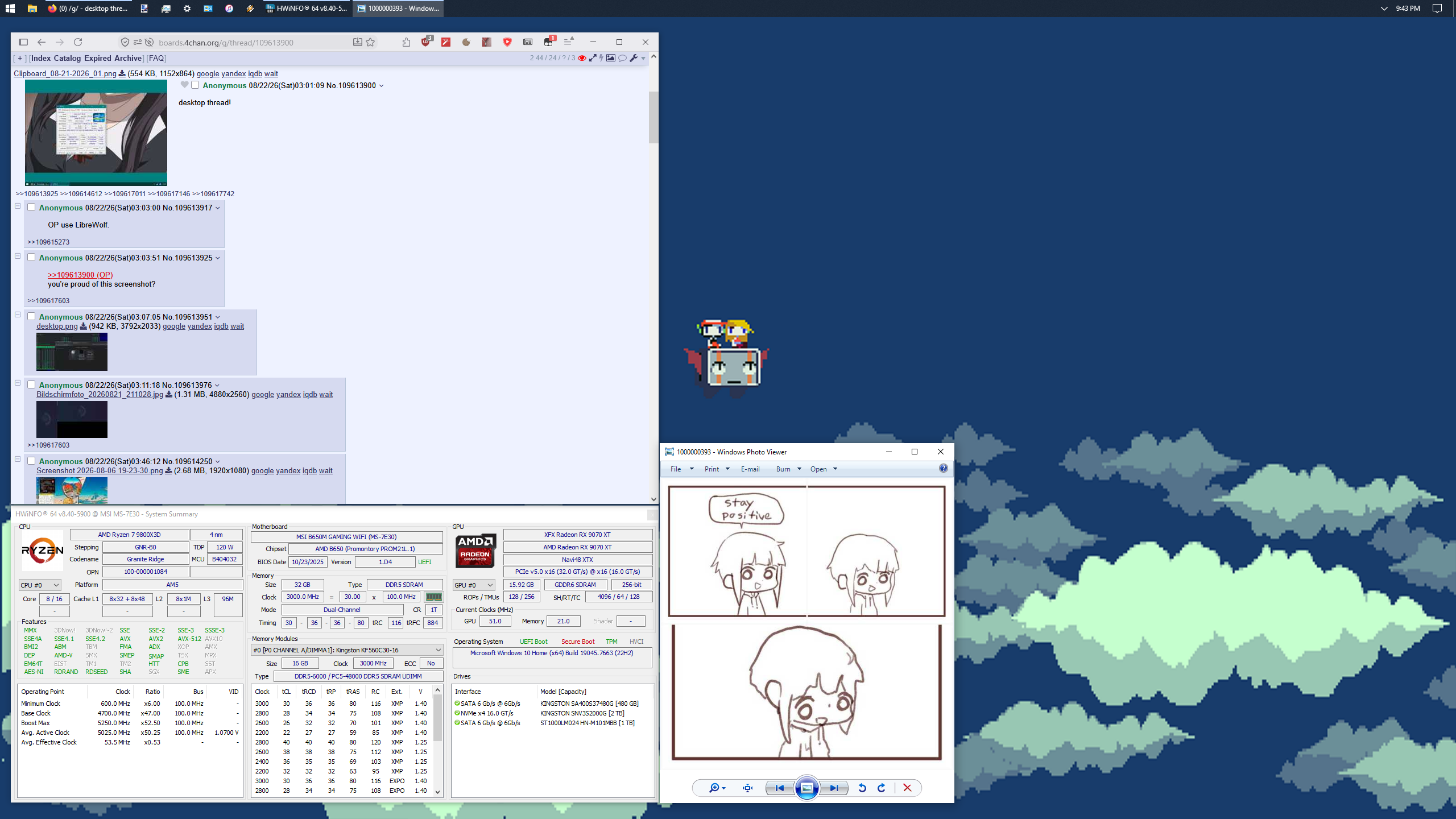Click the OP post image thumbnail
The height and width of the screenshot is (819, 1456).
96,133
